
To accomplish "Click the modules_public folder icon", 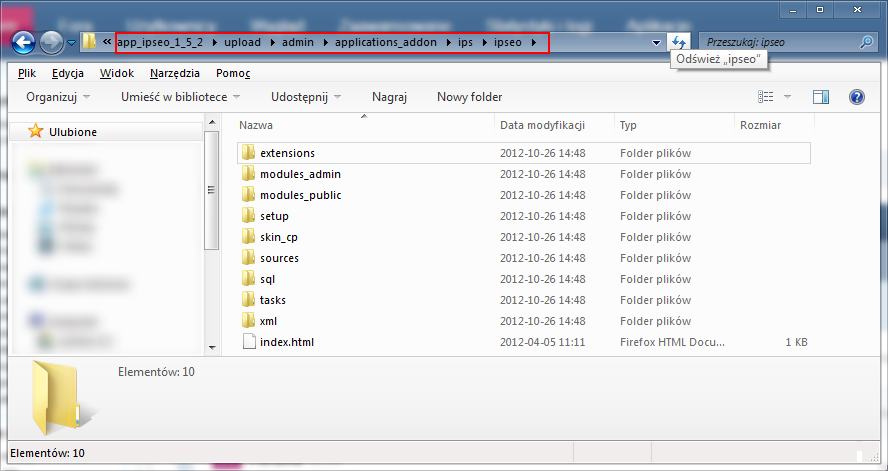I will 248,194.
